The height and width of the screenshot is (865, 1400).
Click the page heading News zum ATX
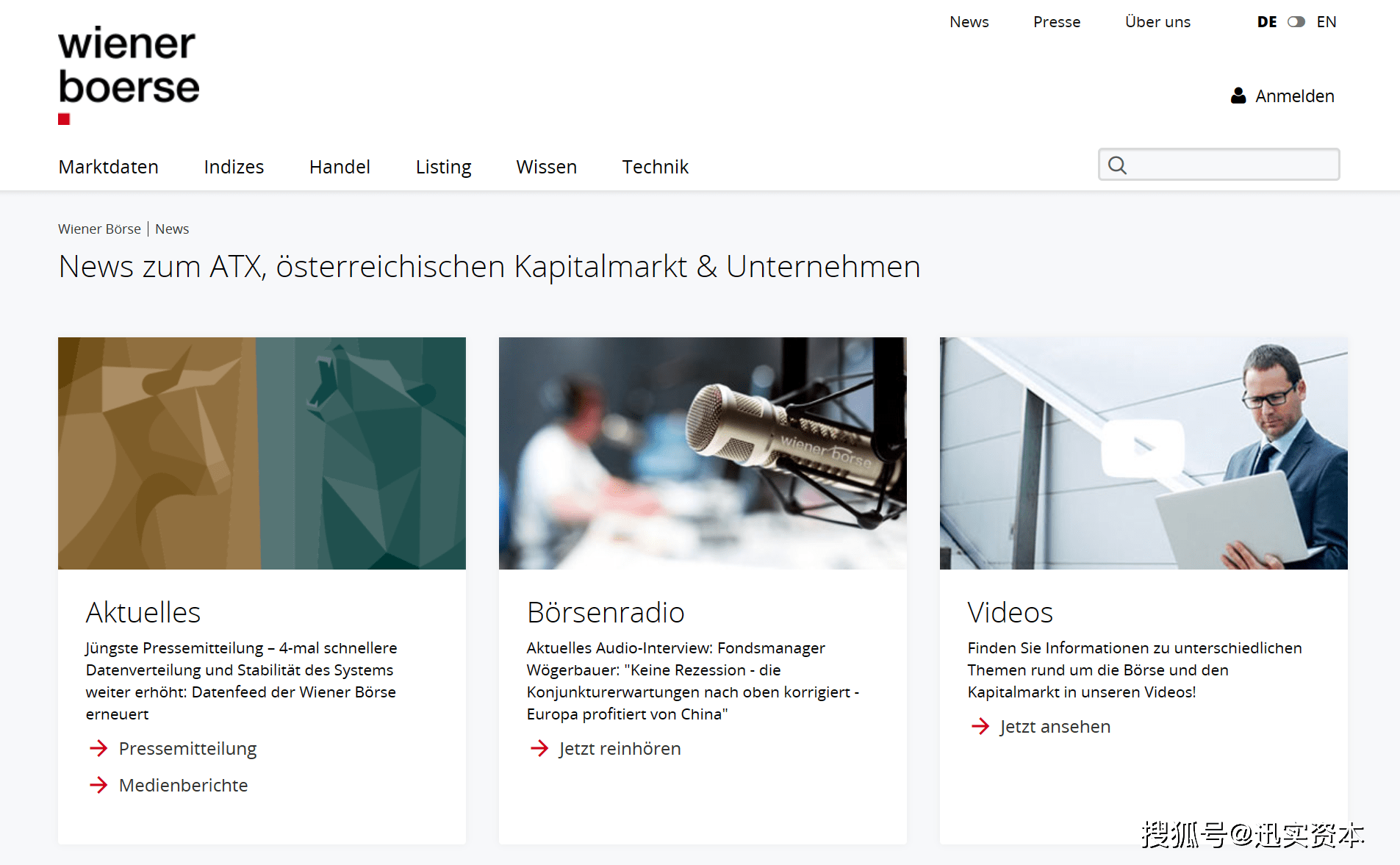(489, 267)
